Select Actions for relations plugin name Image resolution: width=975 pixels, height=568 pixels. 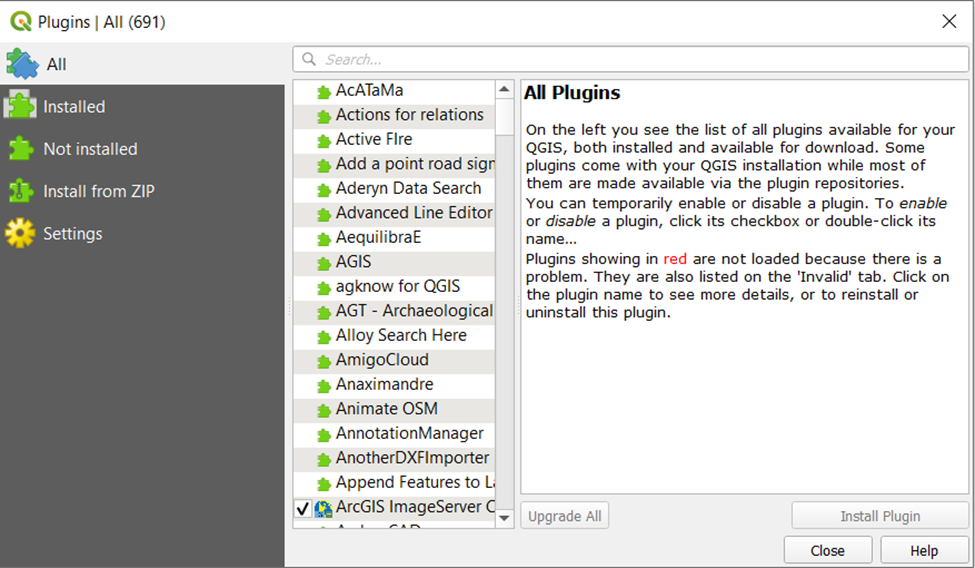[410, 114]
